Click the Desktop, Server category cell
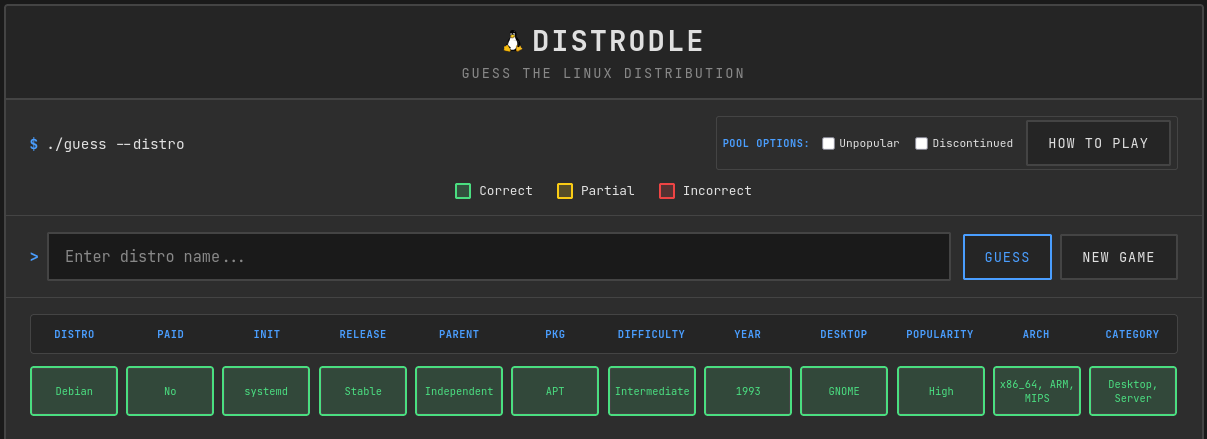The height and width of the screenshot is (439, 1207). pos(1132,391)
